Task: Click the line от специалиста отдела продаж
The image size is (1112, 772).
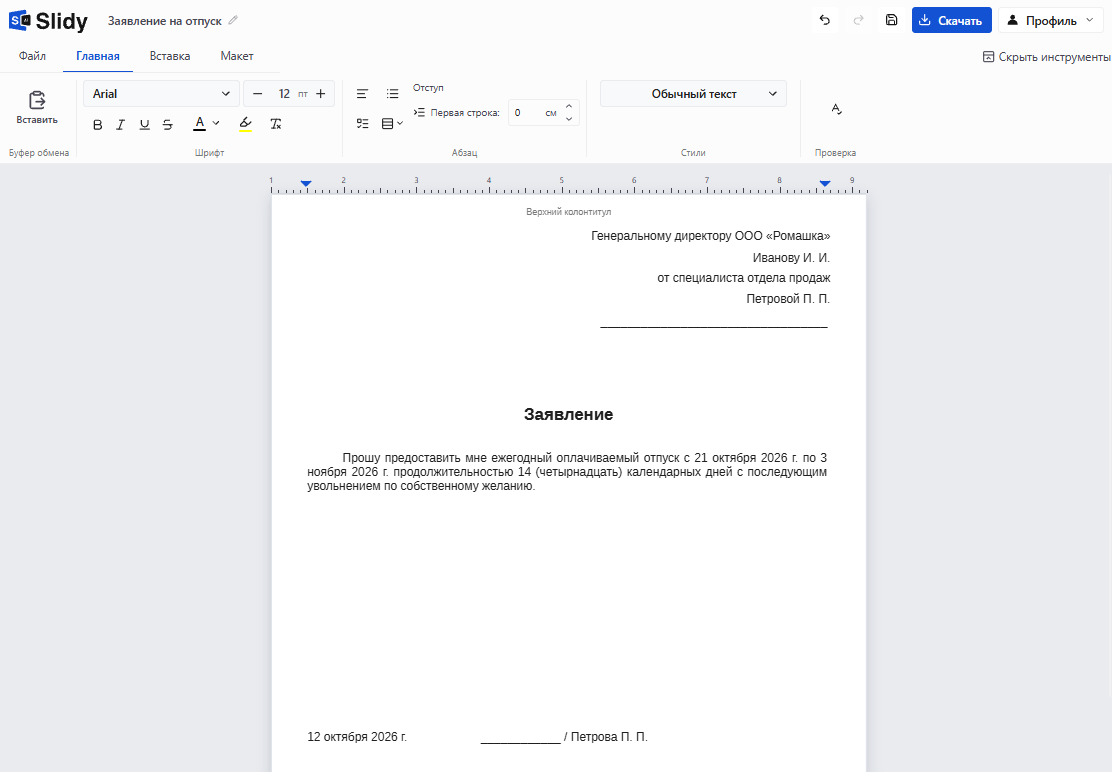Action: click(743, 278)
